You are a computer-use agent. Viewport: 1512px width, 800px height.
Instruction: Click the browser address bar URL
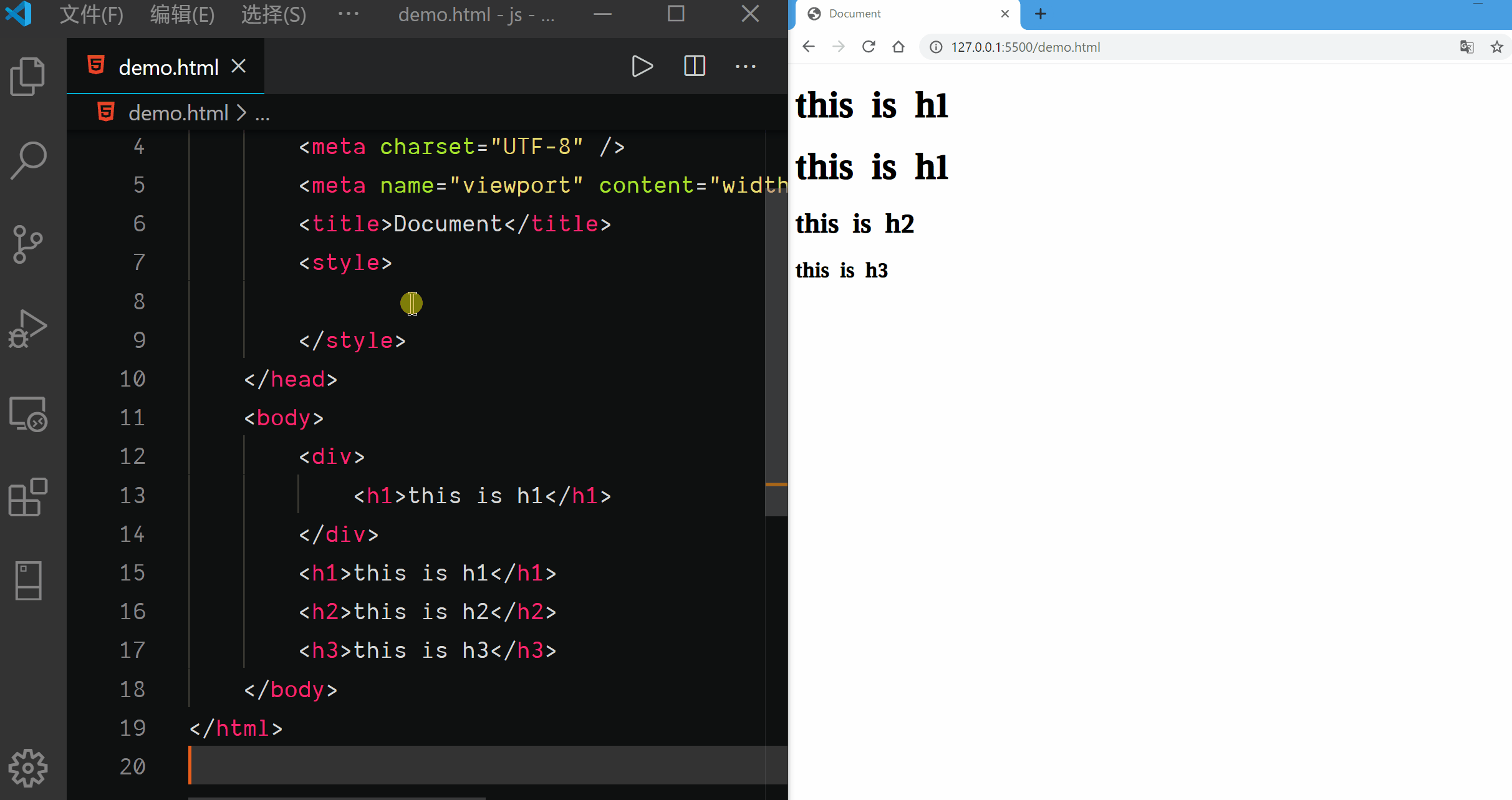pos(1025,47)
